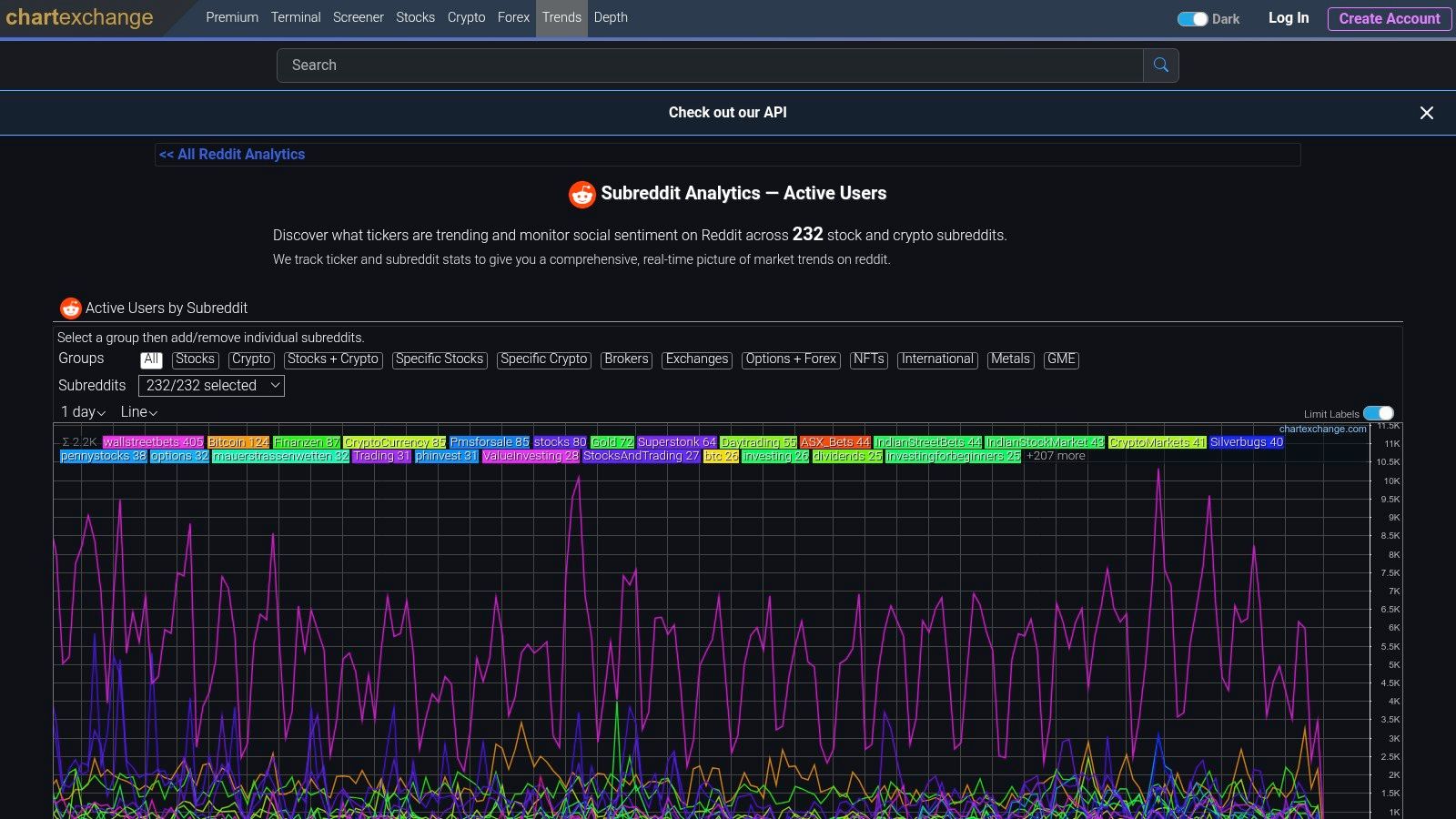
Task: Click the Bitcoin legend label
Action: pos(238,442)
